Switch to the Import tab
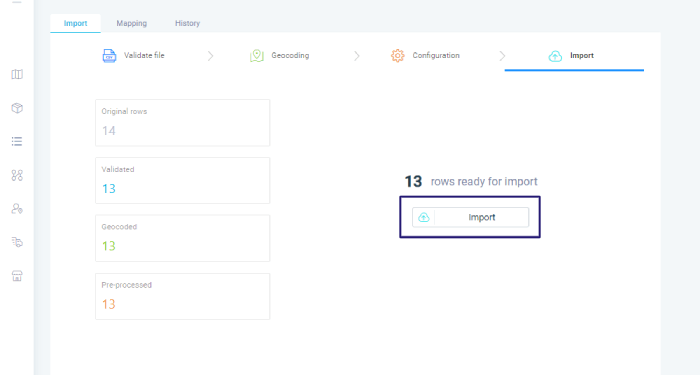The width and height of the screenshot is (700, 375). pyautogui.click(x=75, y=23)
